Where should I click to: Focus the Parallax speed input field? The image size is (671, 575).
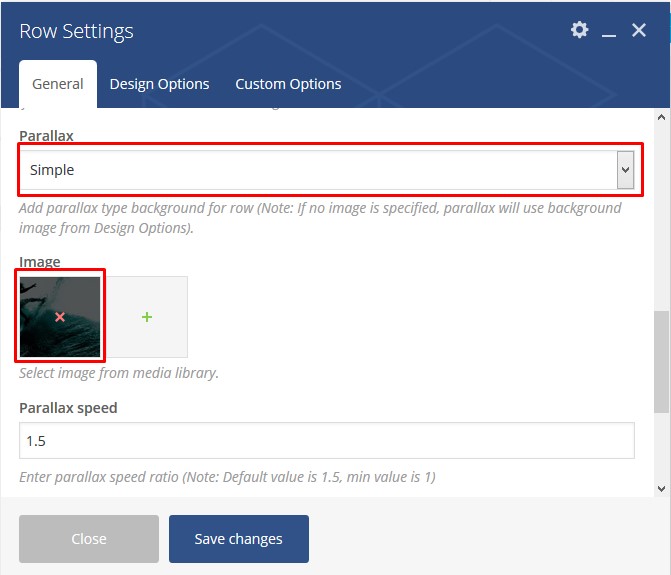[326, 441]
